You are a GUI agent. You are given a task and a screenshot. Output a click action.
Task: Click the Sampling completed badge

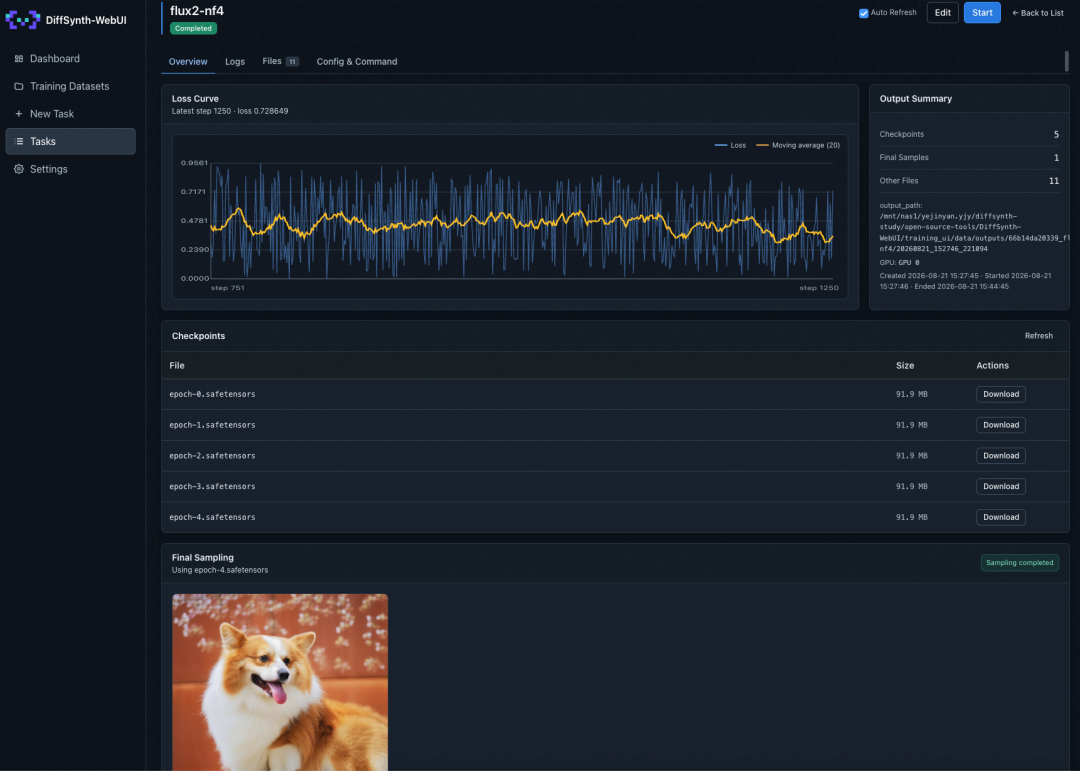point(1019,563)
